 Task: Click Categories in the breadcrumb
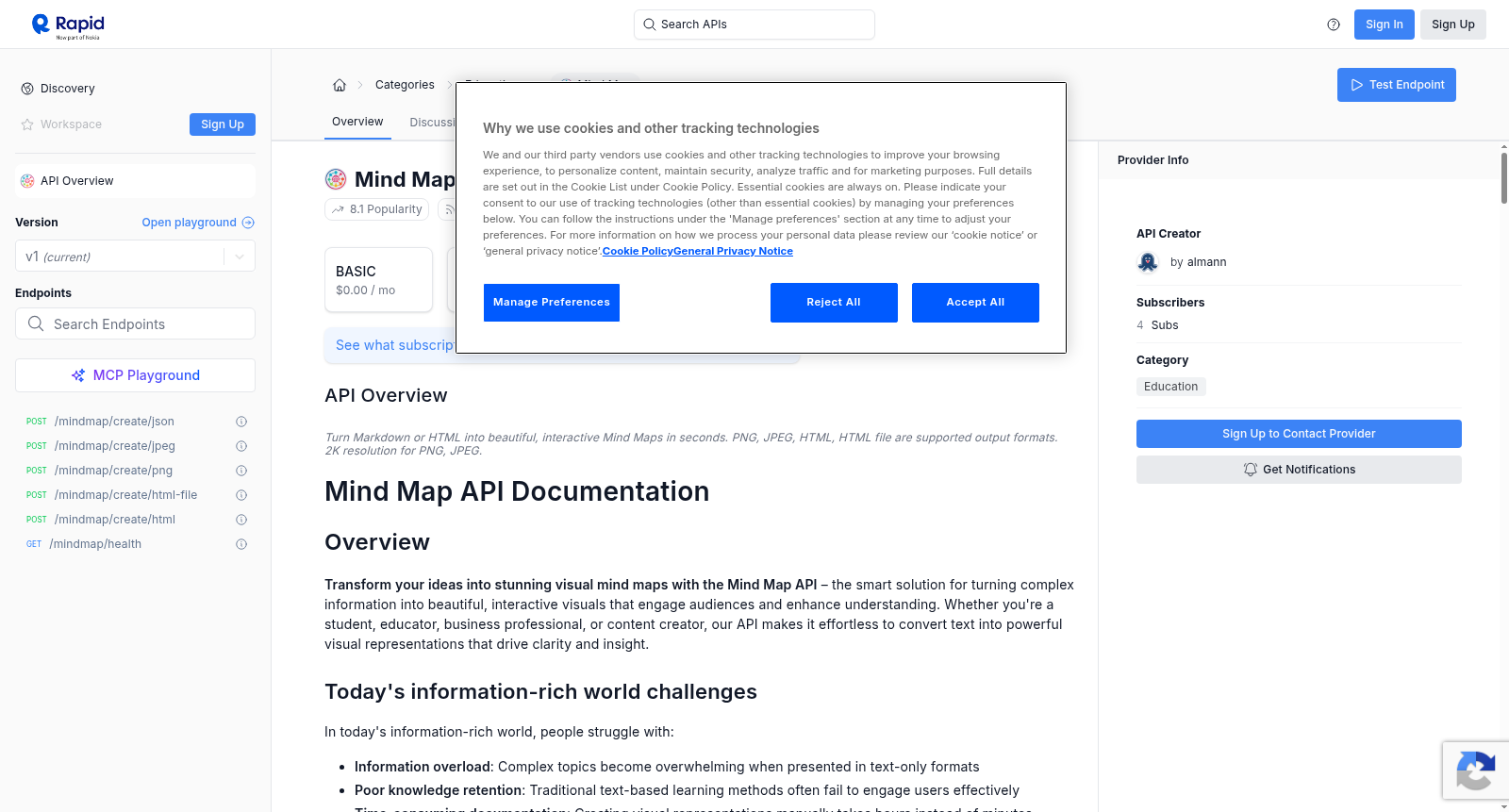[405, 85]
